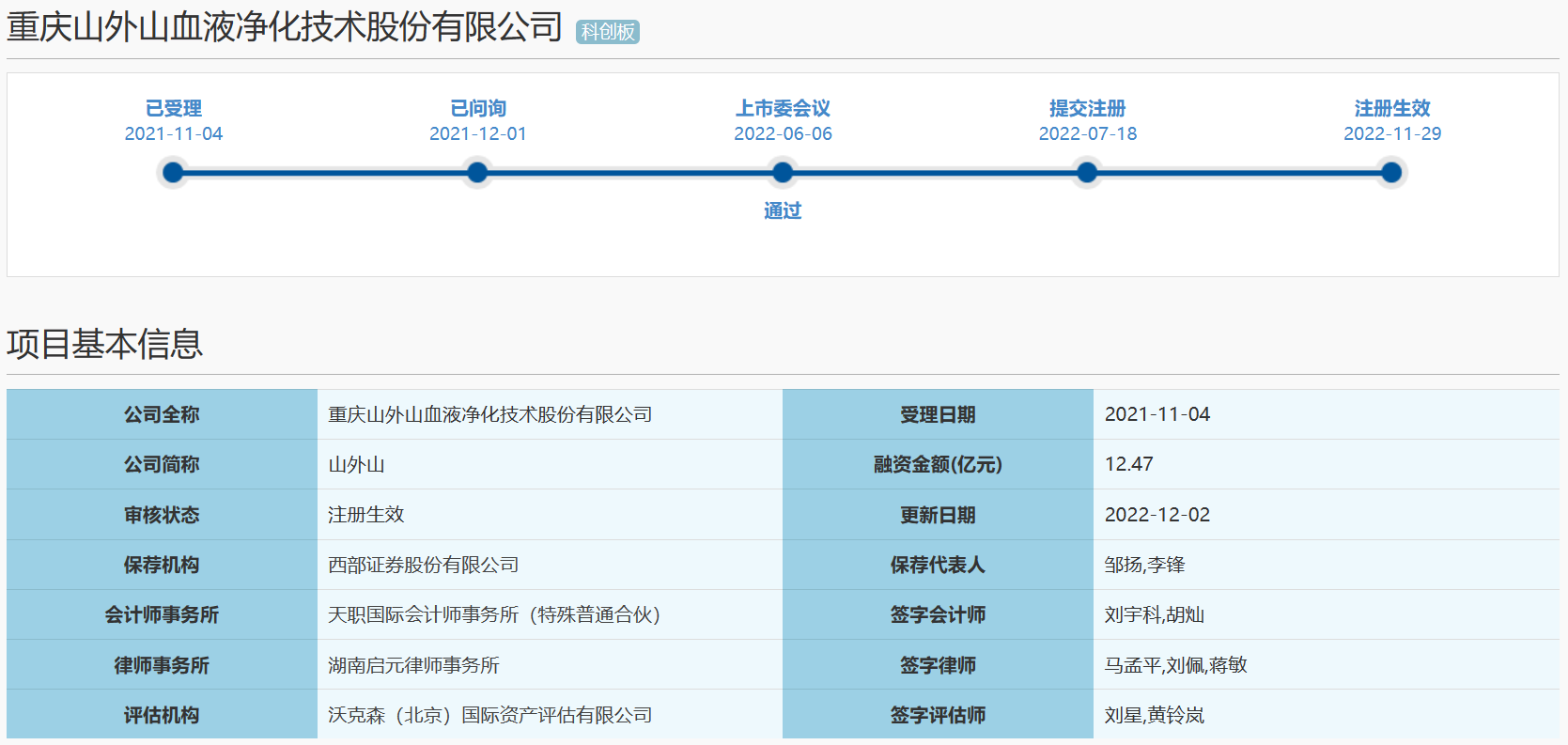1568x745 pixels.
Task: Click timeline date 2022-11-29
Action: pyautogui.click(x=1391, y=133)
